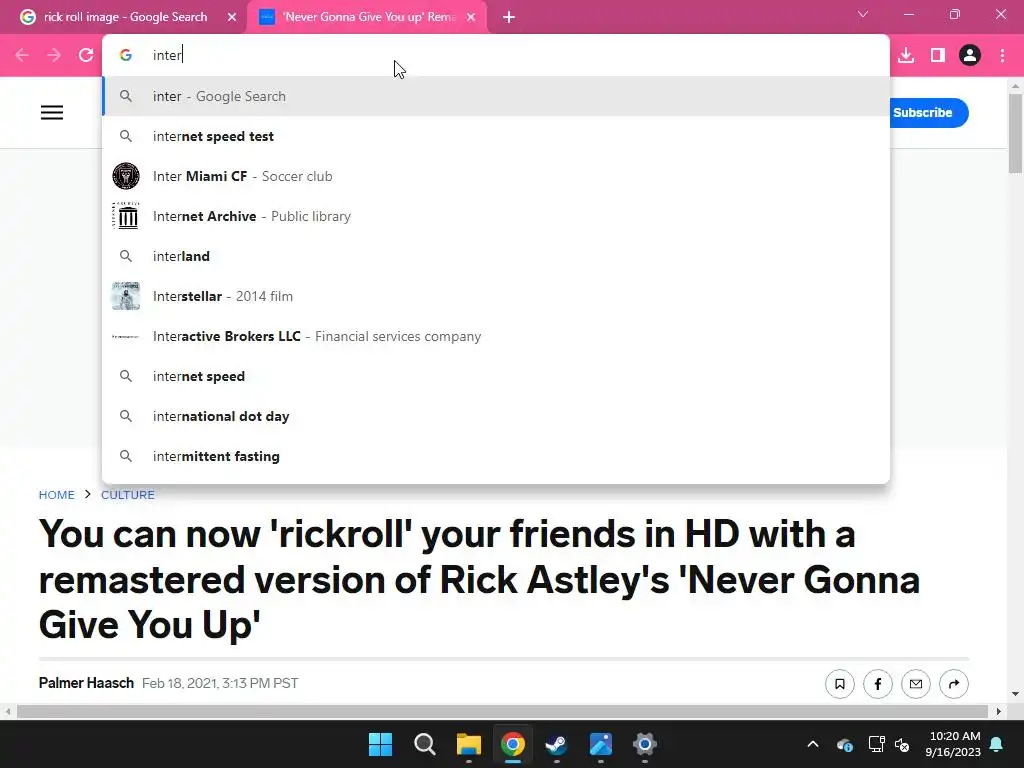Image resolution: width=1024 pixels, height=768 pixels.
Task: Reload the current page
Action: (x=86, y=56)
